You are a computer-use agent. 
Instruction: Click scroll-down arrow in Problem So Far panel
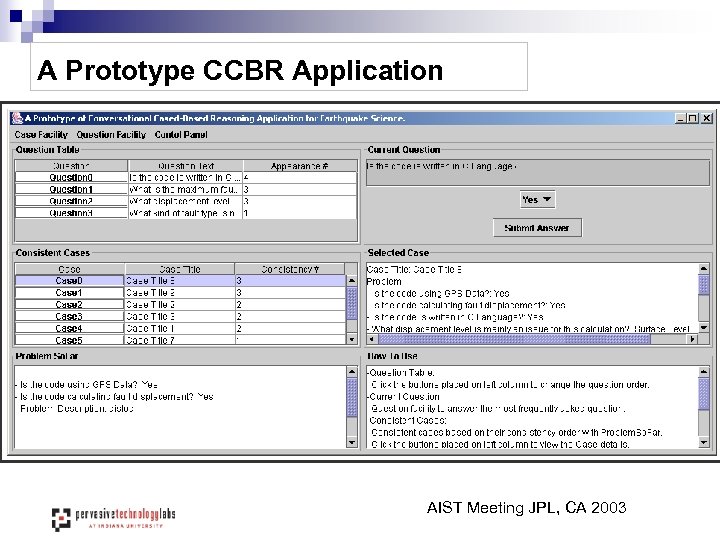click(352, 443)
